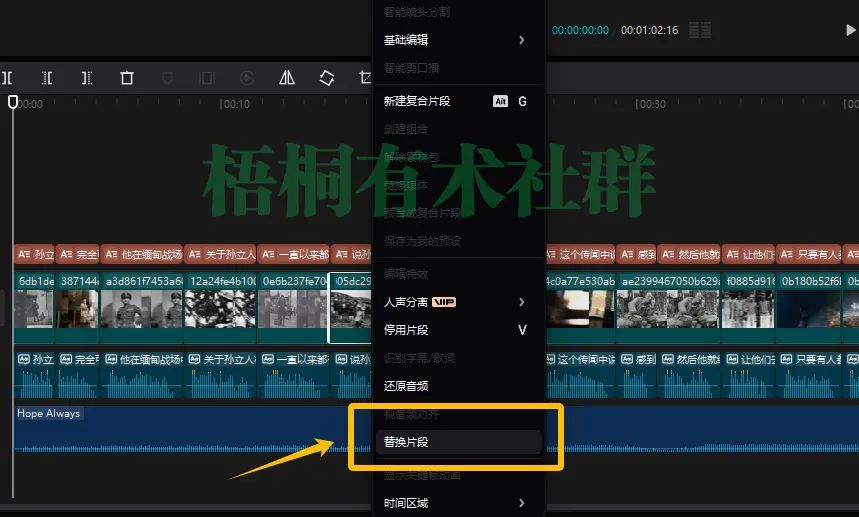
Task: Select the subtitle clip 然后他就
Action: point(689,254)
